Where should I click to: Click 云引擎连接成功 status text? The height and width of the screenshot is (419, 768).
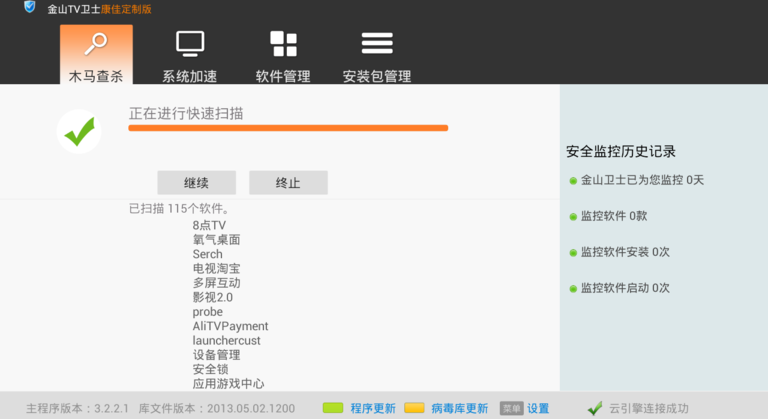pyautogui.click(x=649, y=408)
